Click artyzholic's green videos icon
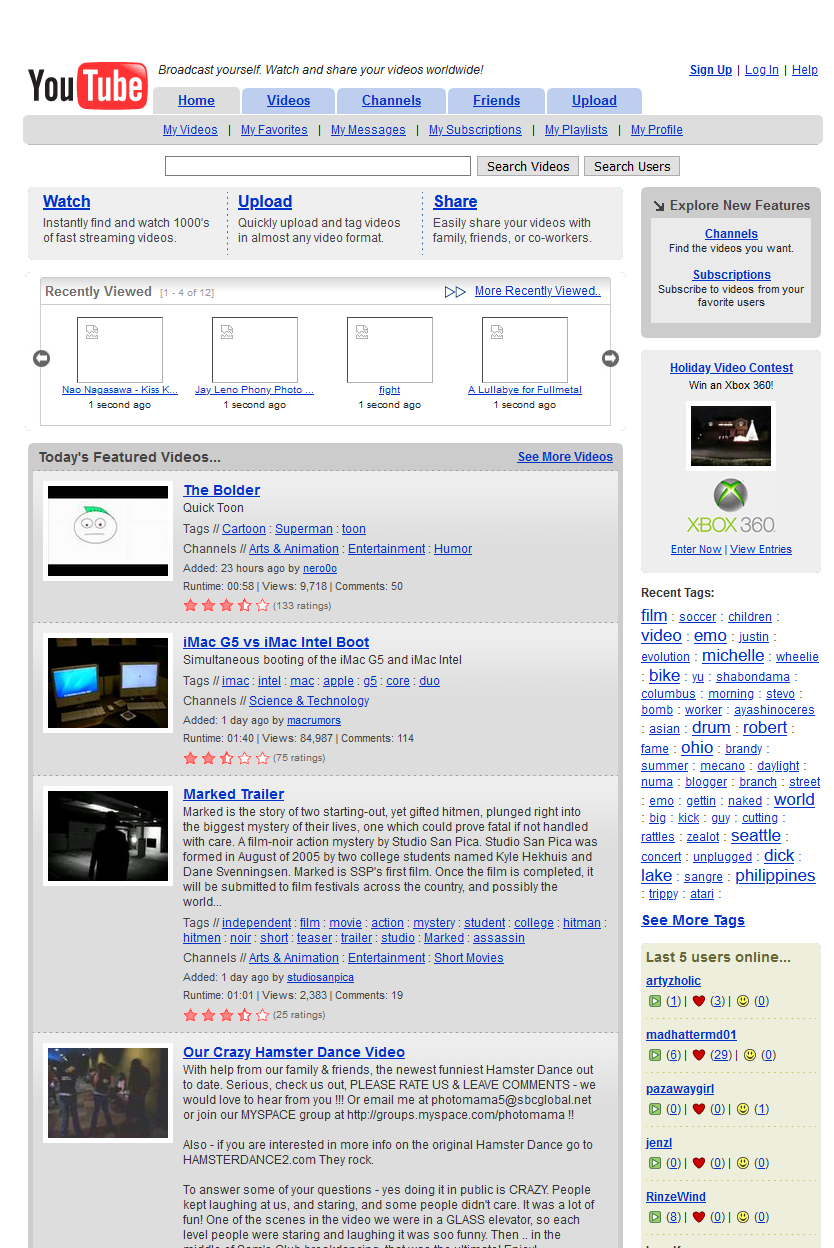The image size is (834, 1248). pyautogui.click(x=654, y=1001)
